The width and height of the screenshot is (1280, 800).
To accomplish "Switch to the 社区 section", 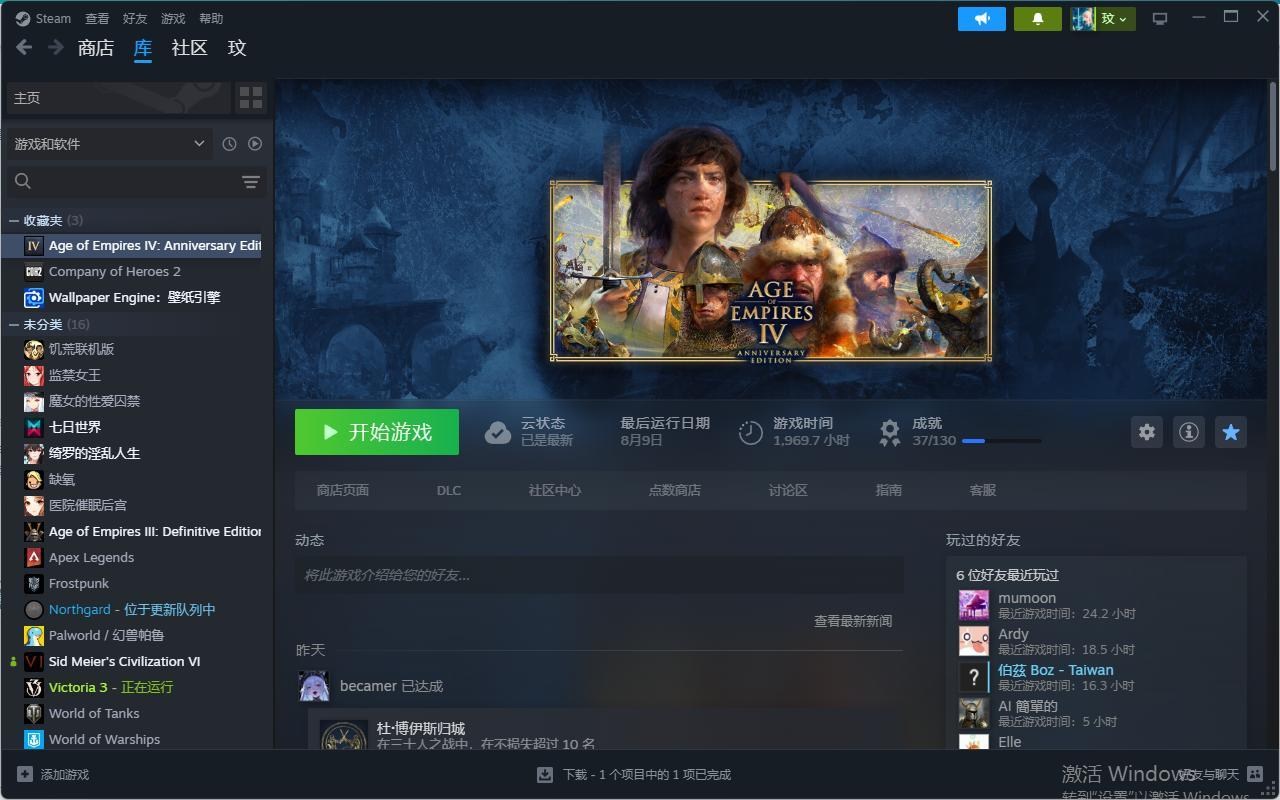I will point(189,48).
